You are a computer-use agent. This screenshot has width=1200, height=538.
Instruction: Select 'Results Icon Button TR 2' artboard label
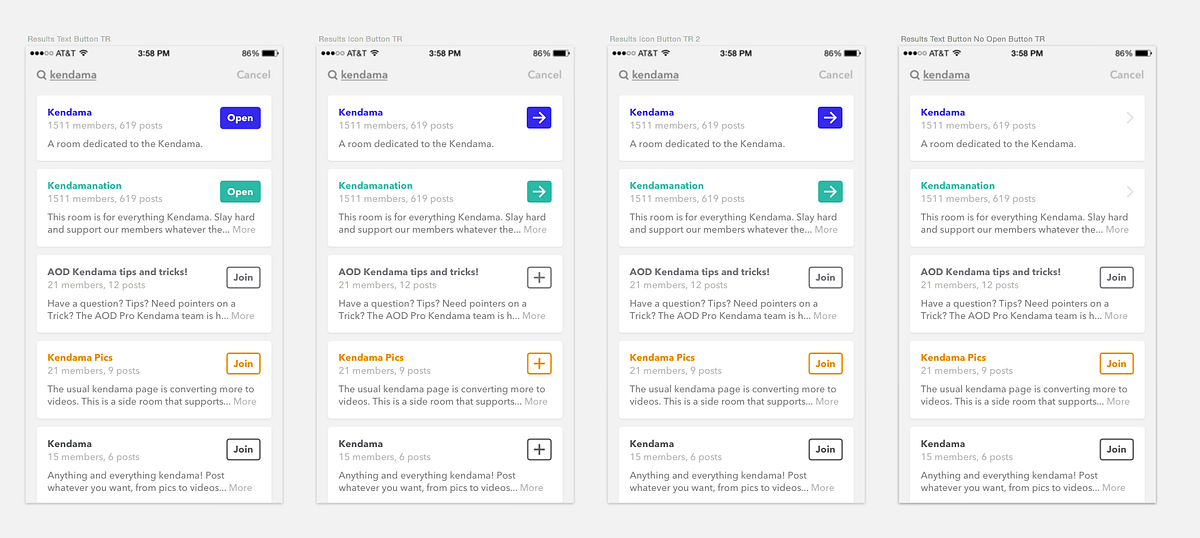click(x=655, y=39)
